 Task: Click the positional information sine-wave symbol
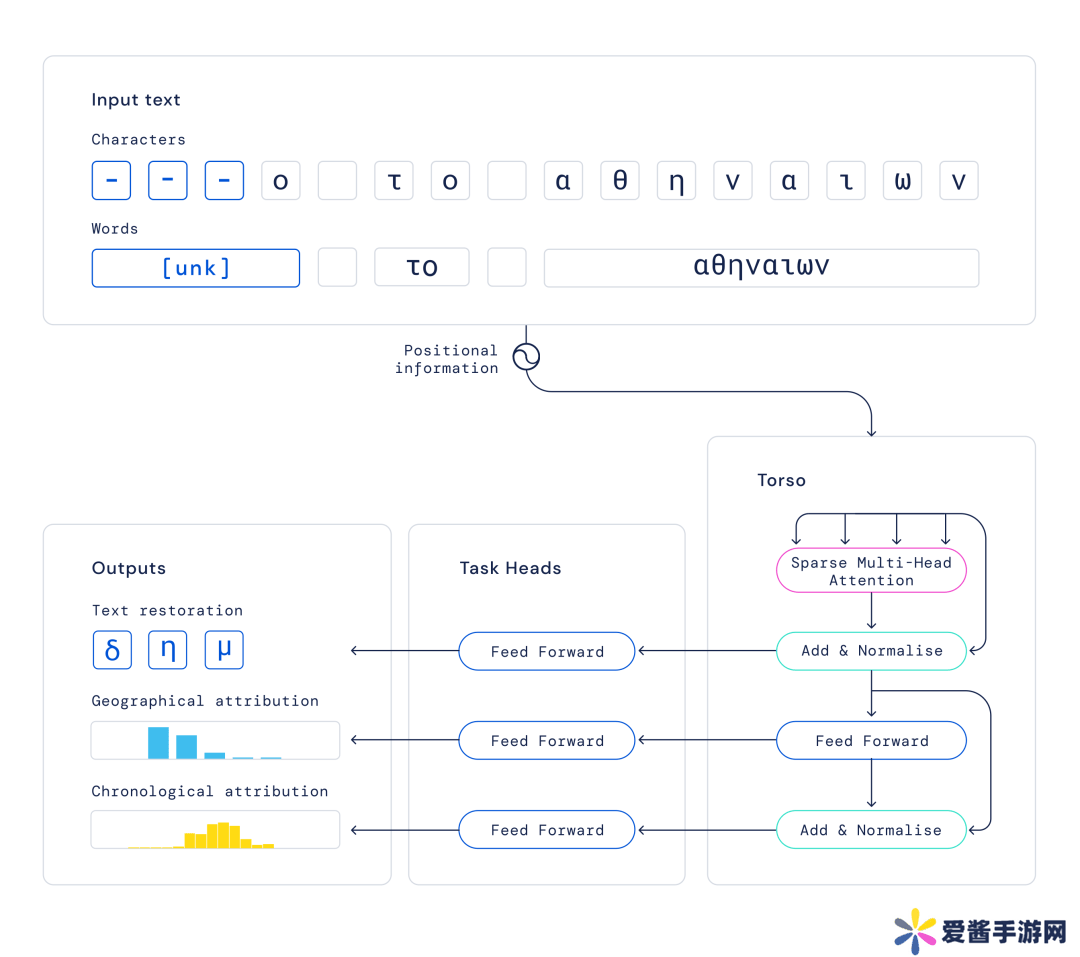click(526, 357)
